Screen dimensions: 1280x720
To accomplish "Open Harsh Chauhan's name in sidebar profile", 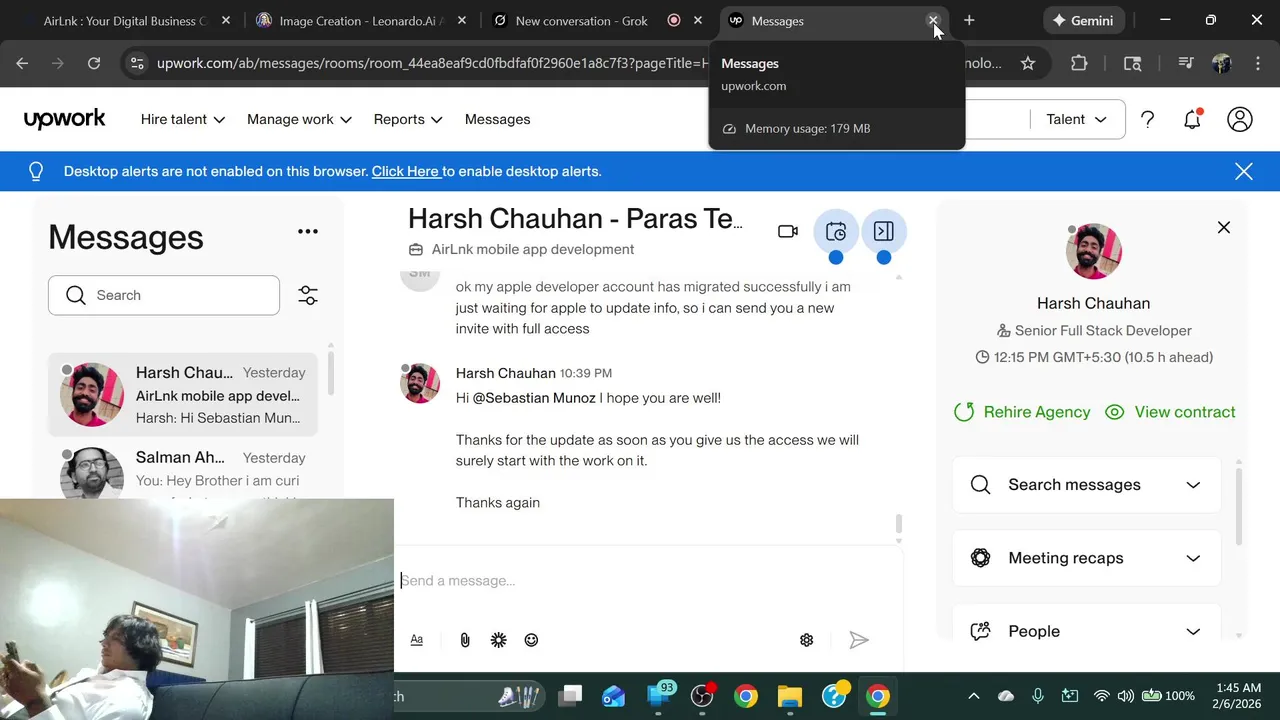I will 1093,303.
